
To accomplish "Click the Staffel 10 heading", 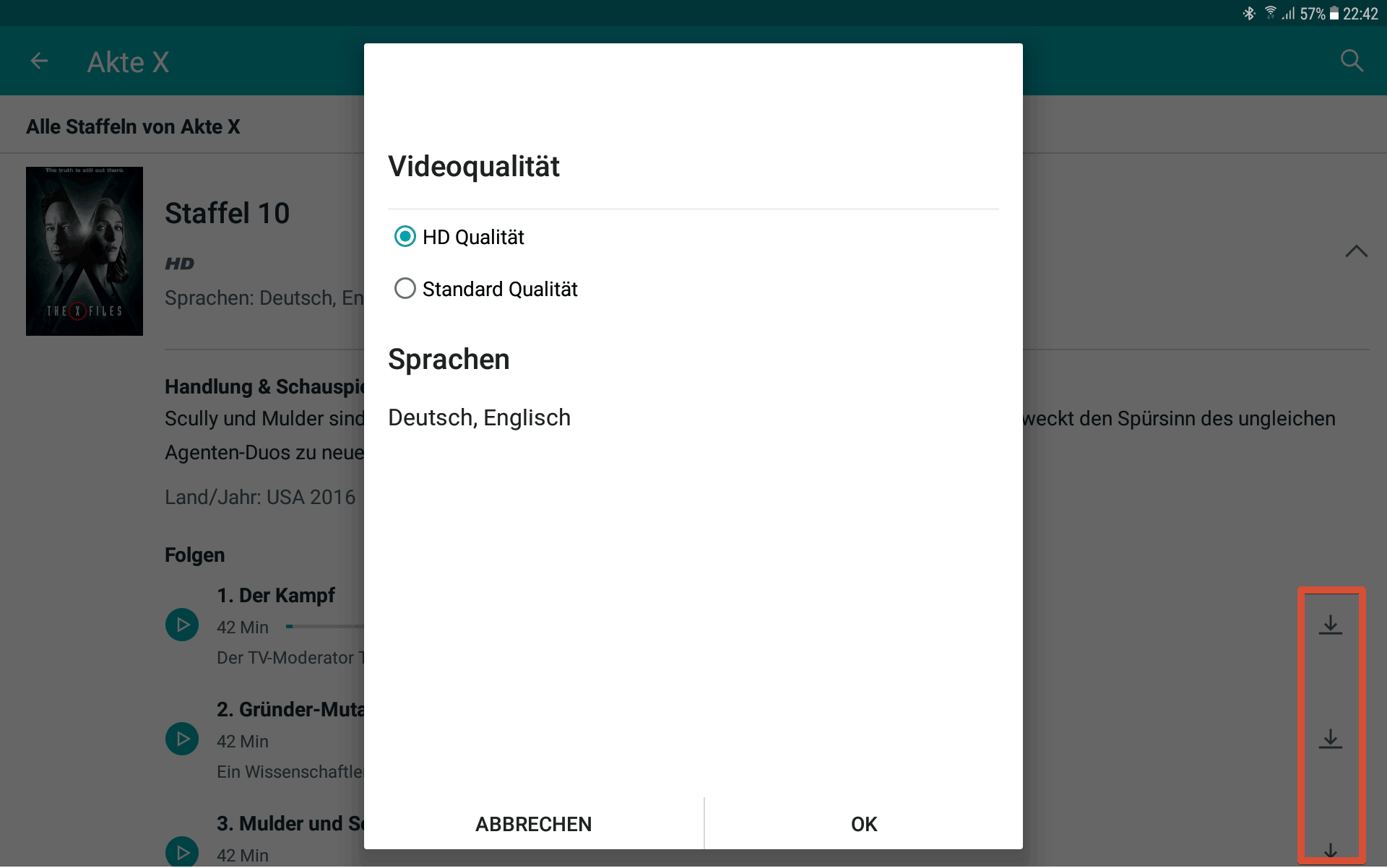I will [227, 213].
